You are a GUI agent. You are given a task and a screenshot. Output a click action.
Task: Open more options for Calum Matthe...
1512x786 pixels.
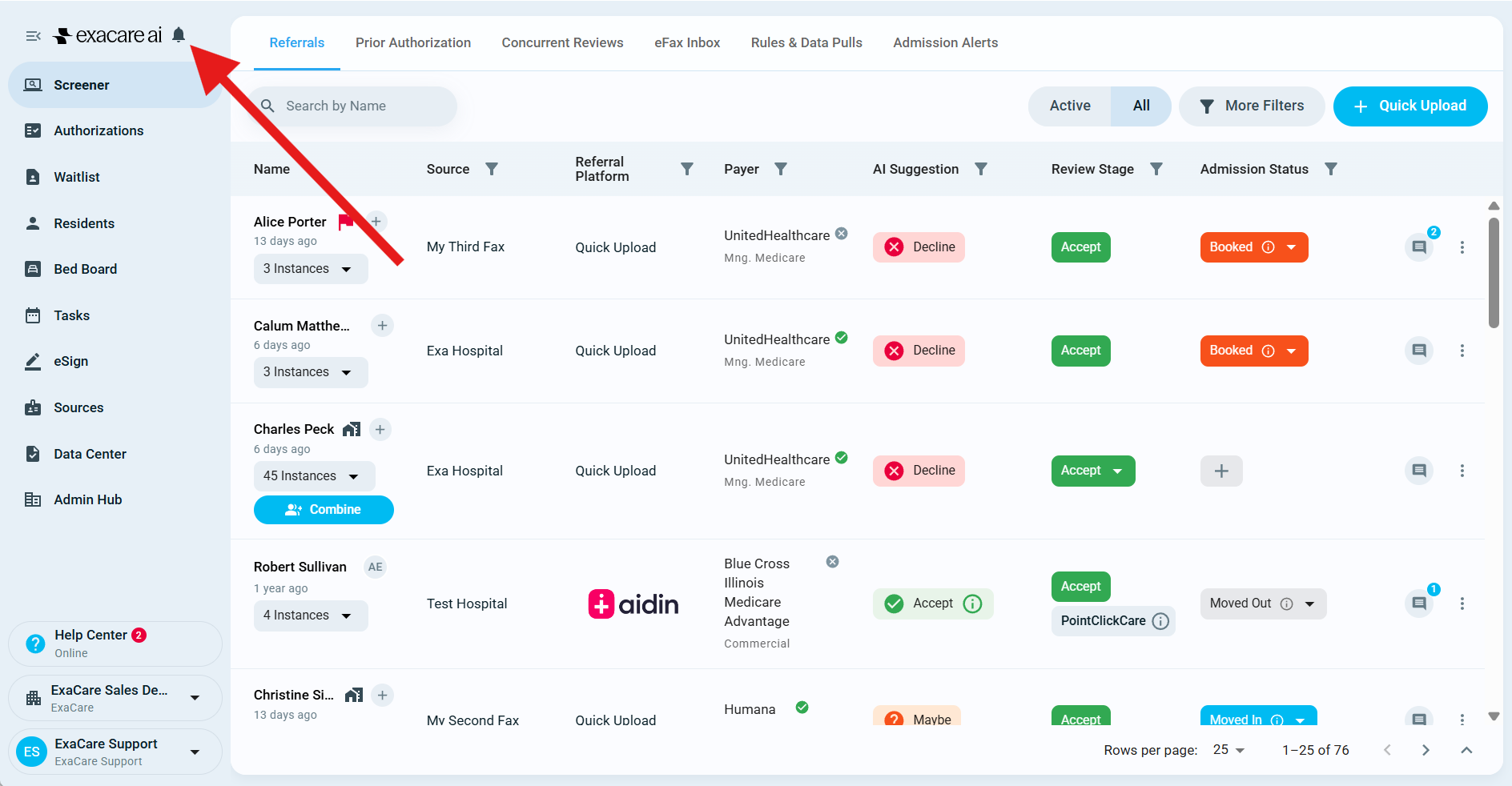(x=1462, y=351)
